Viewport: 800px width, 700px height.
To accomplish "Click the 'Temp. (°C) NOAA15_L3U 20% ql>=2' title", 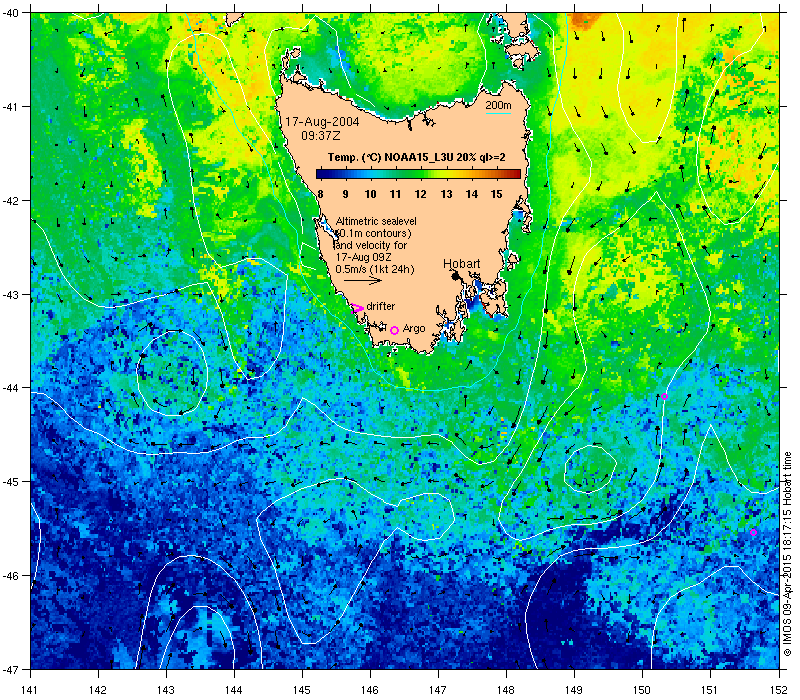I will (416, 157).
